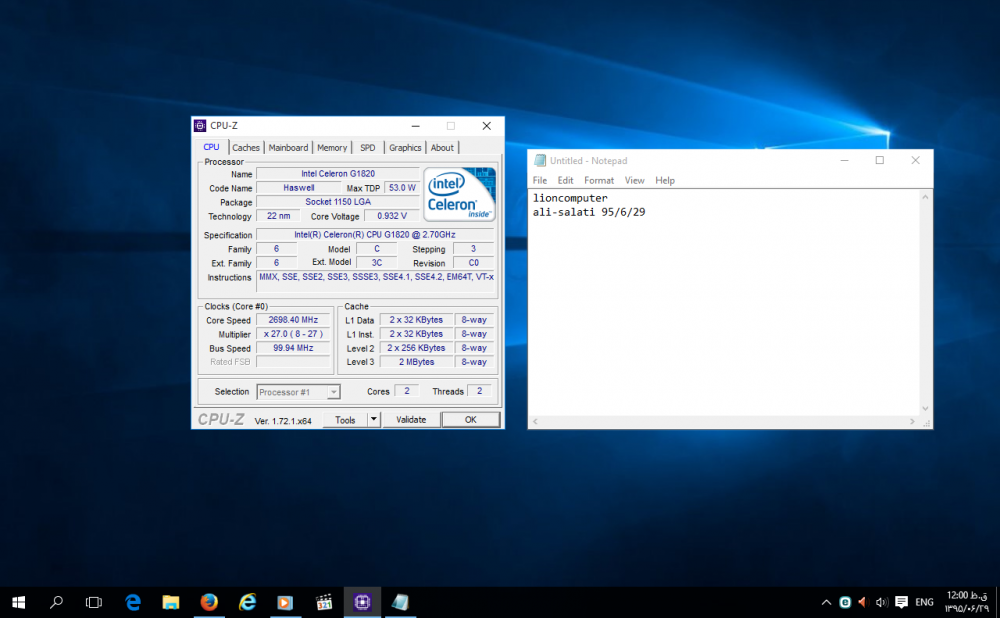Click the Intel Celeron logo image
Image resolution: width=1000 pixels, height=618 pixels.
point(459,193)
